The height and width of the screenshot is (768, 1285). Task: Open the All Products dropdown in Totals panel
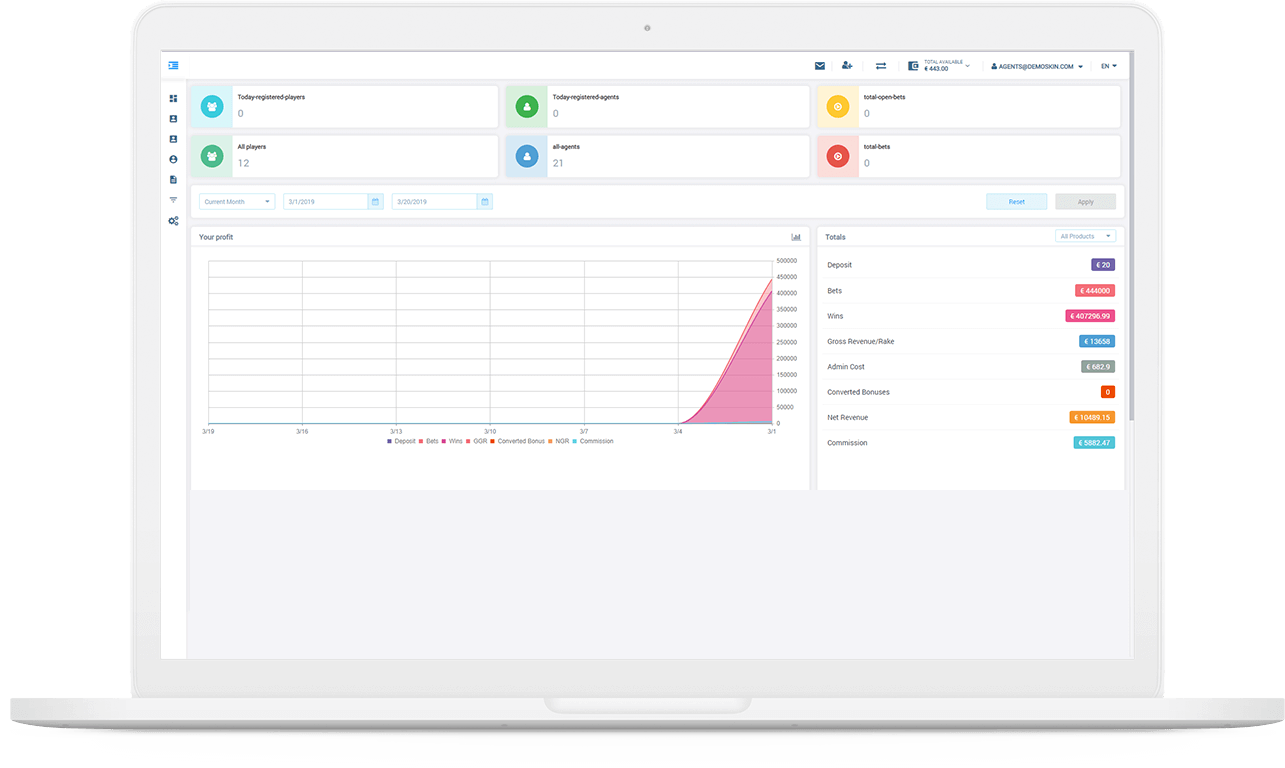tap(1086, 235)
